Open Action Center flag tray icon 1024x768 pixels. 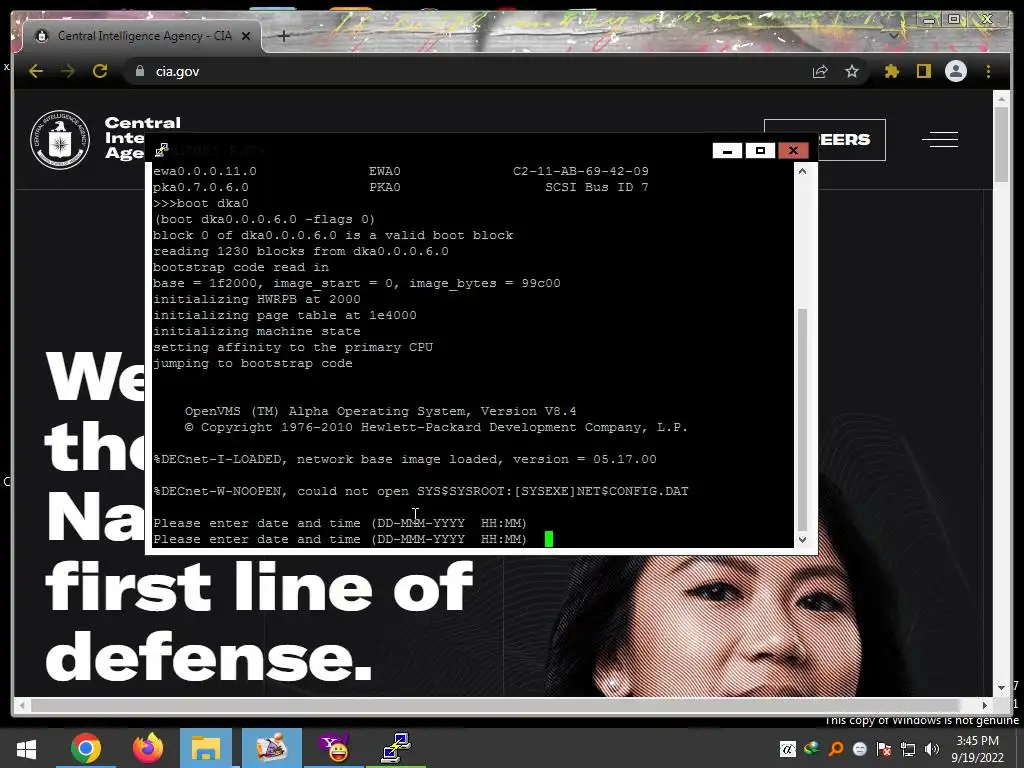point(884,749)
